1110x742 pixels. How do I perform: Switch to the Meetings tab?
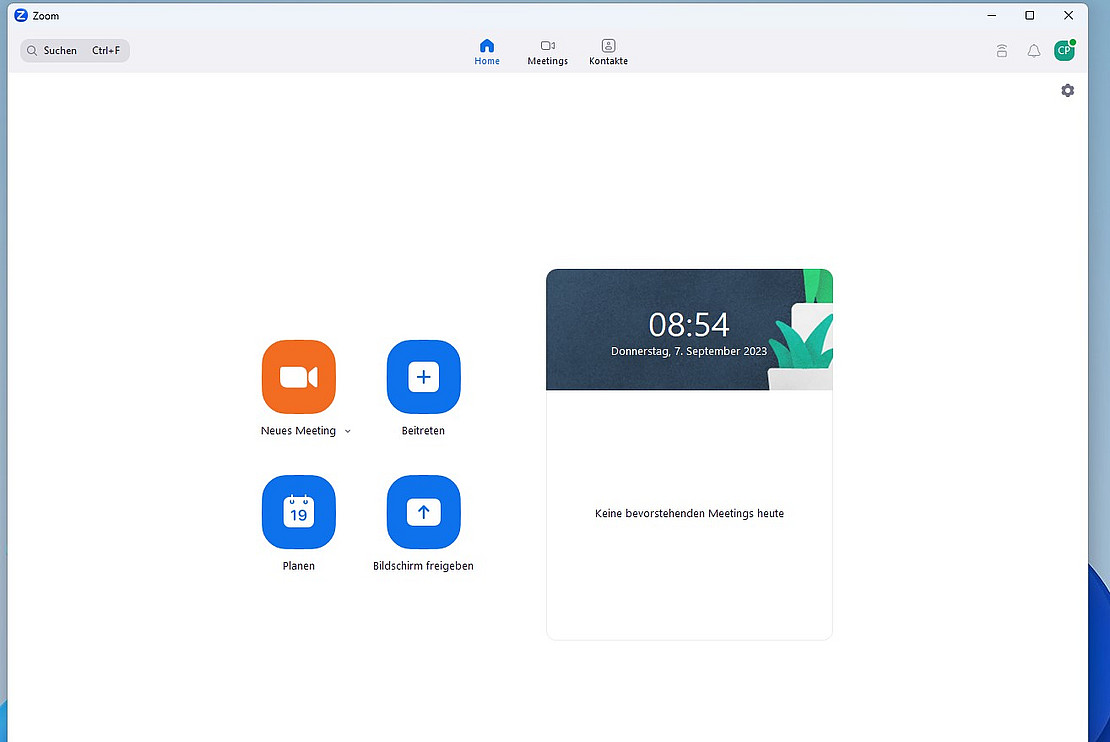(x=547, y=52)
